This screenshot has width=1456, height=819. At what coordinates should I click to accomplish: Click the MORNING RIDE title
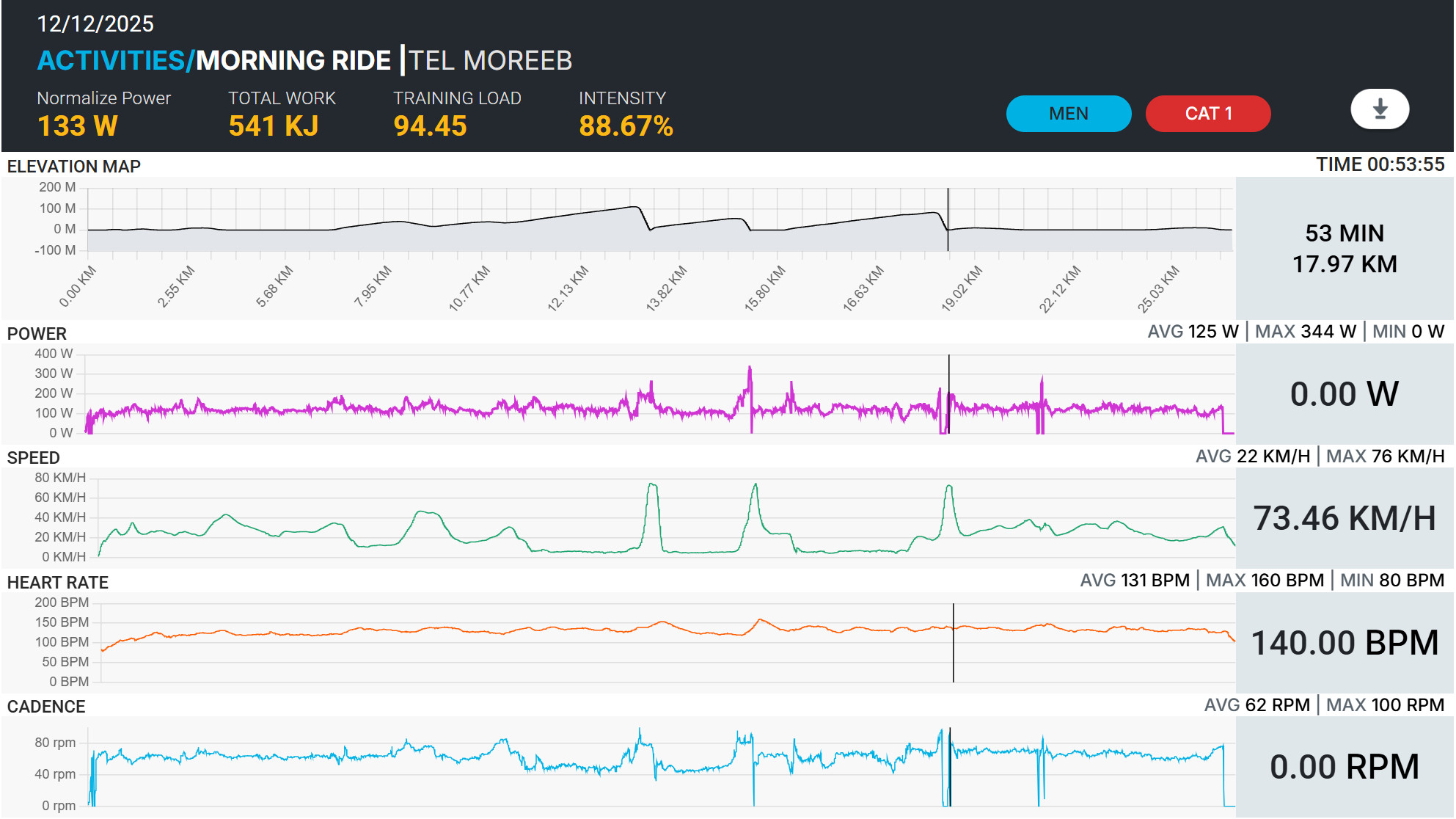[x=293, y=60]
